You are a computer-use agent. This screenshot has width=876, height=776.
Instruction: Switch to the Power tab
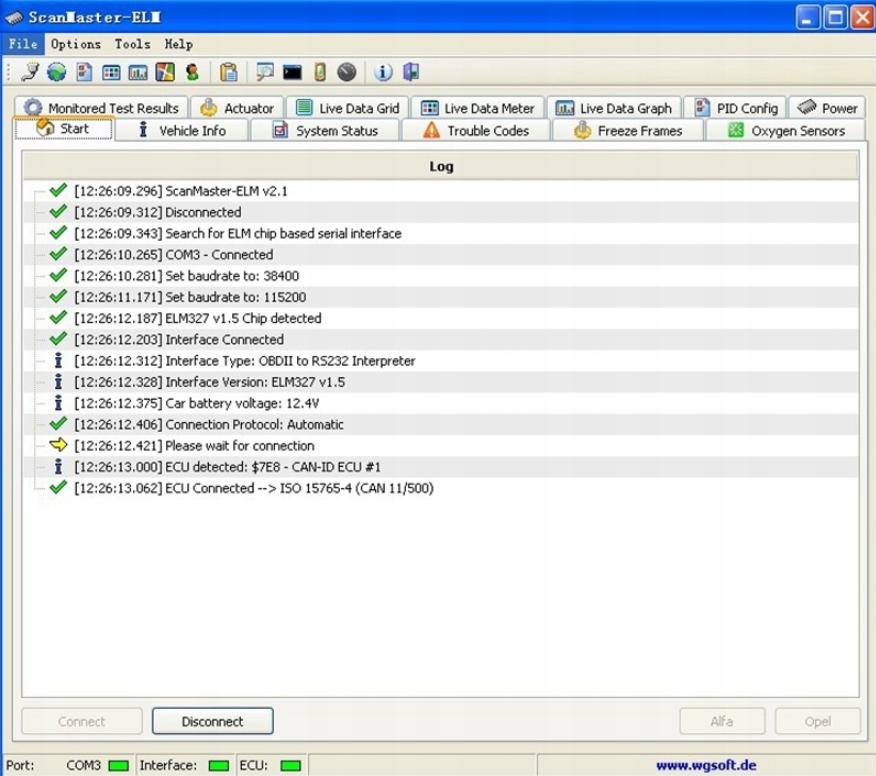[827, 108]
